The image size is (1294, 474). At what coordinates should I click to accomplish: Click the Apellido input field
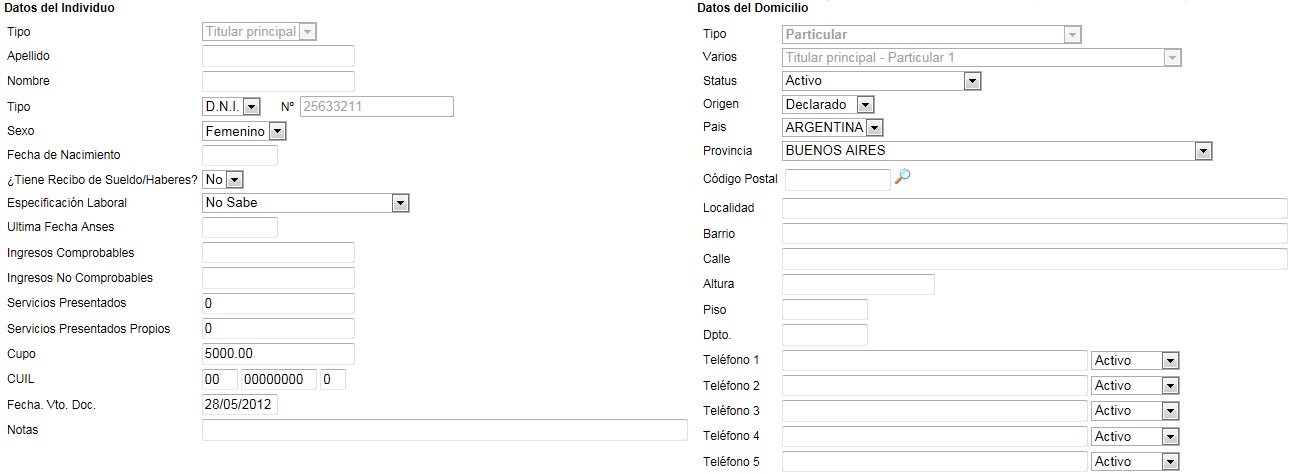tap(278, 56)
